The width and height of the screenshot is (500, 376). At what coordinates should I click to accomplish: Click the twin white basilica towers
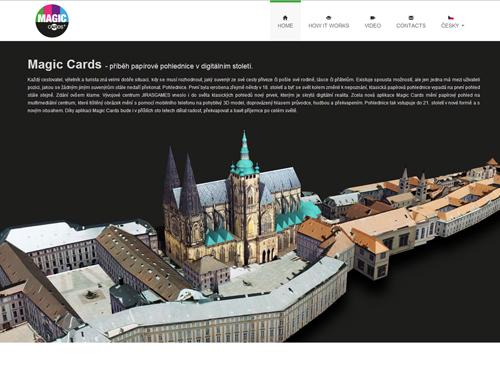tap(413, 182)
